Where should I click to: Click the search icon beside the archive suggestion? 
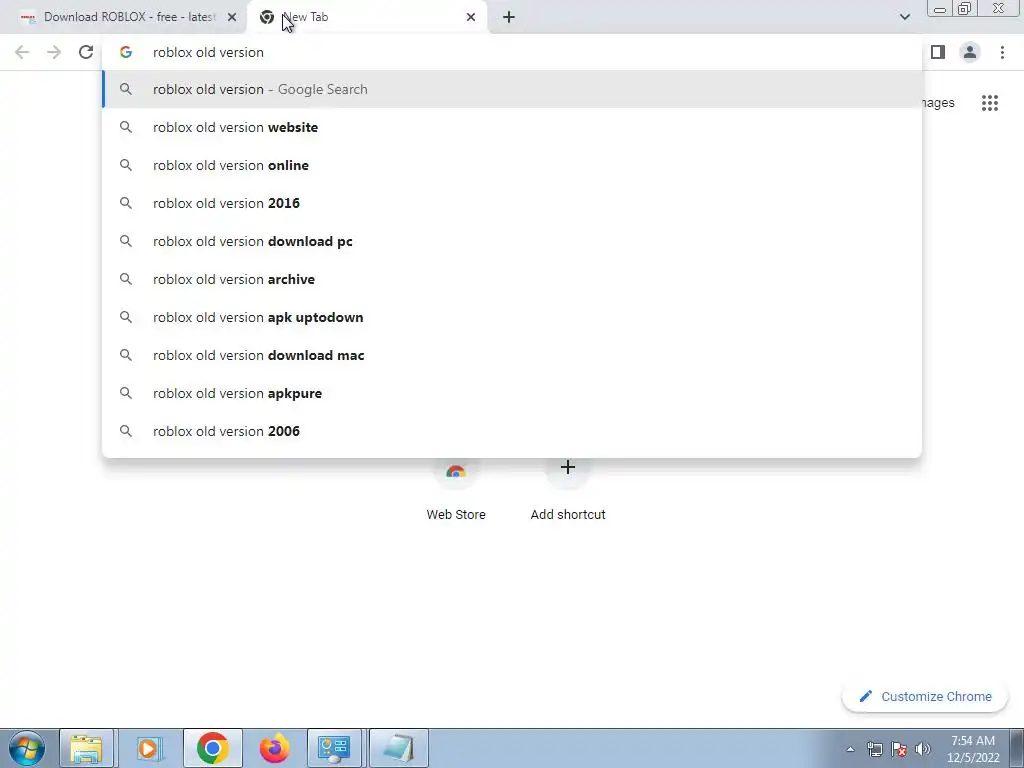point(125,279)
